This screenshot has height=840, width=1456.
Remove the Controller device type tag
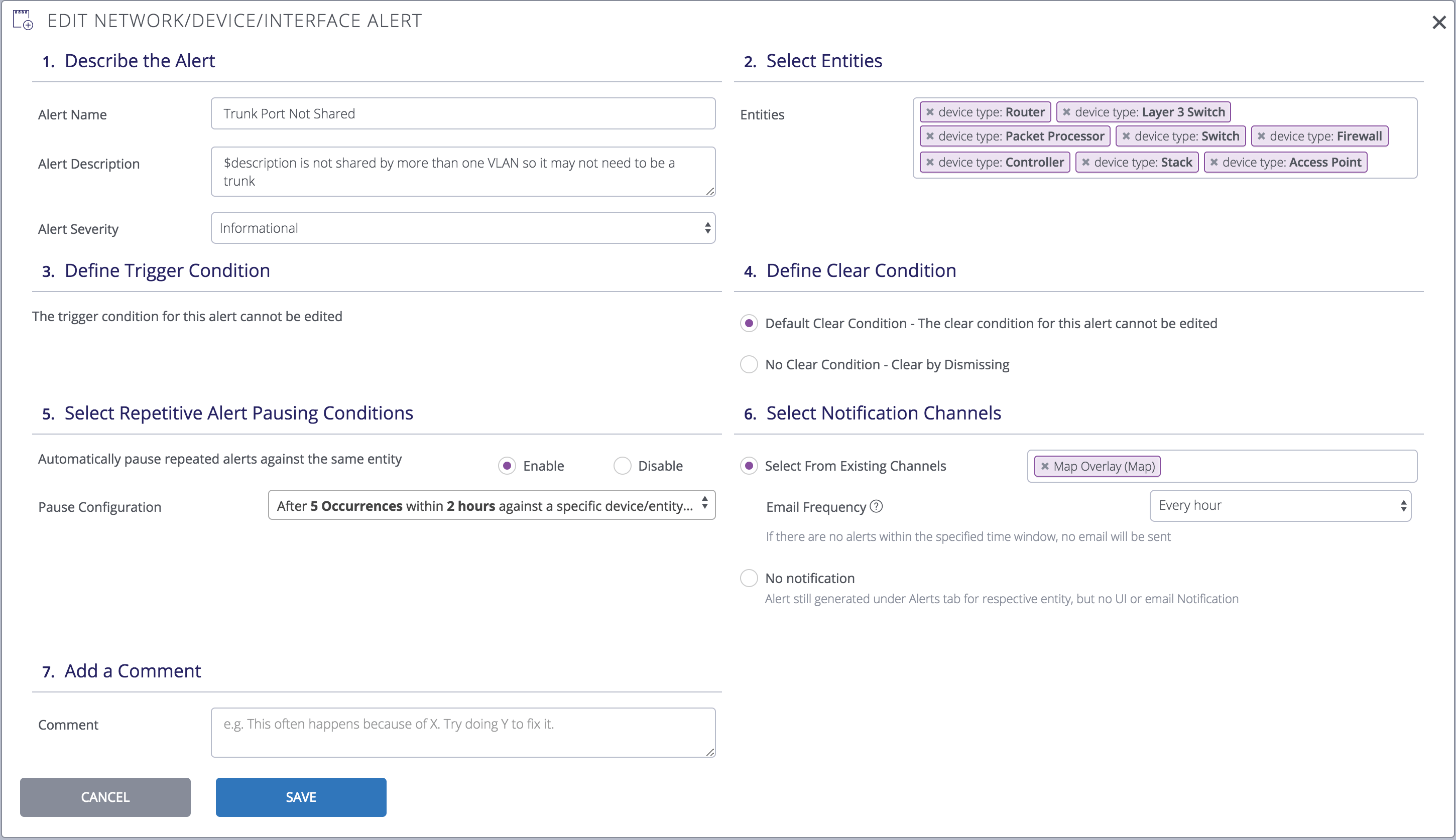tap(930, 162)
